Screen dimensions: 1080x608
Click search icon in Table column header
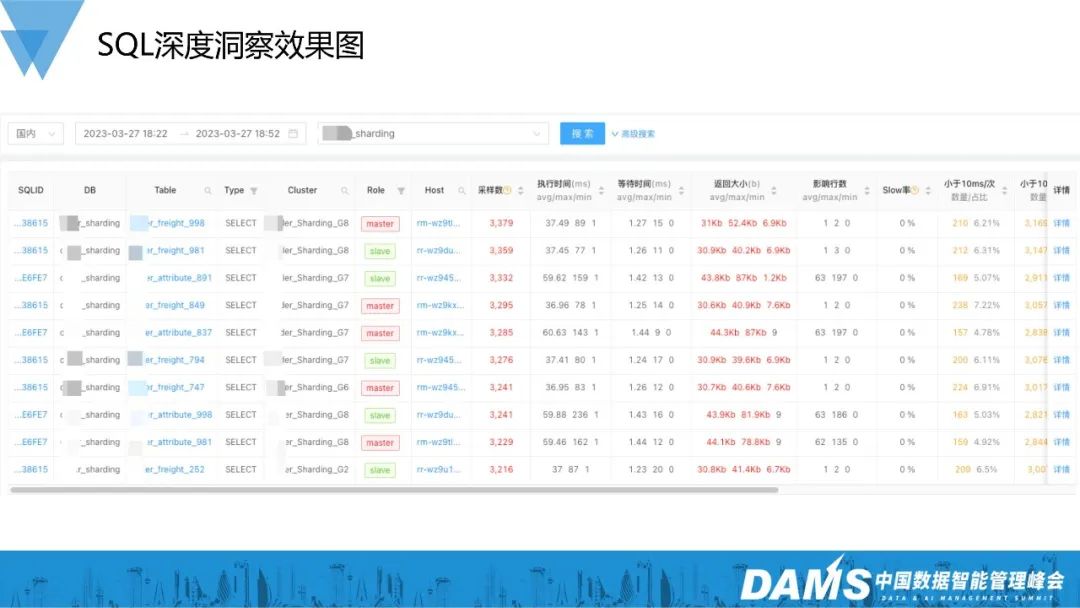pos(208,191)
